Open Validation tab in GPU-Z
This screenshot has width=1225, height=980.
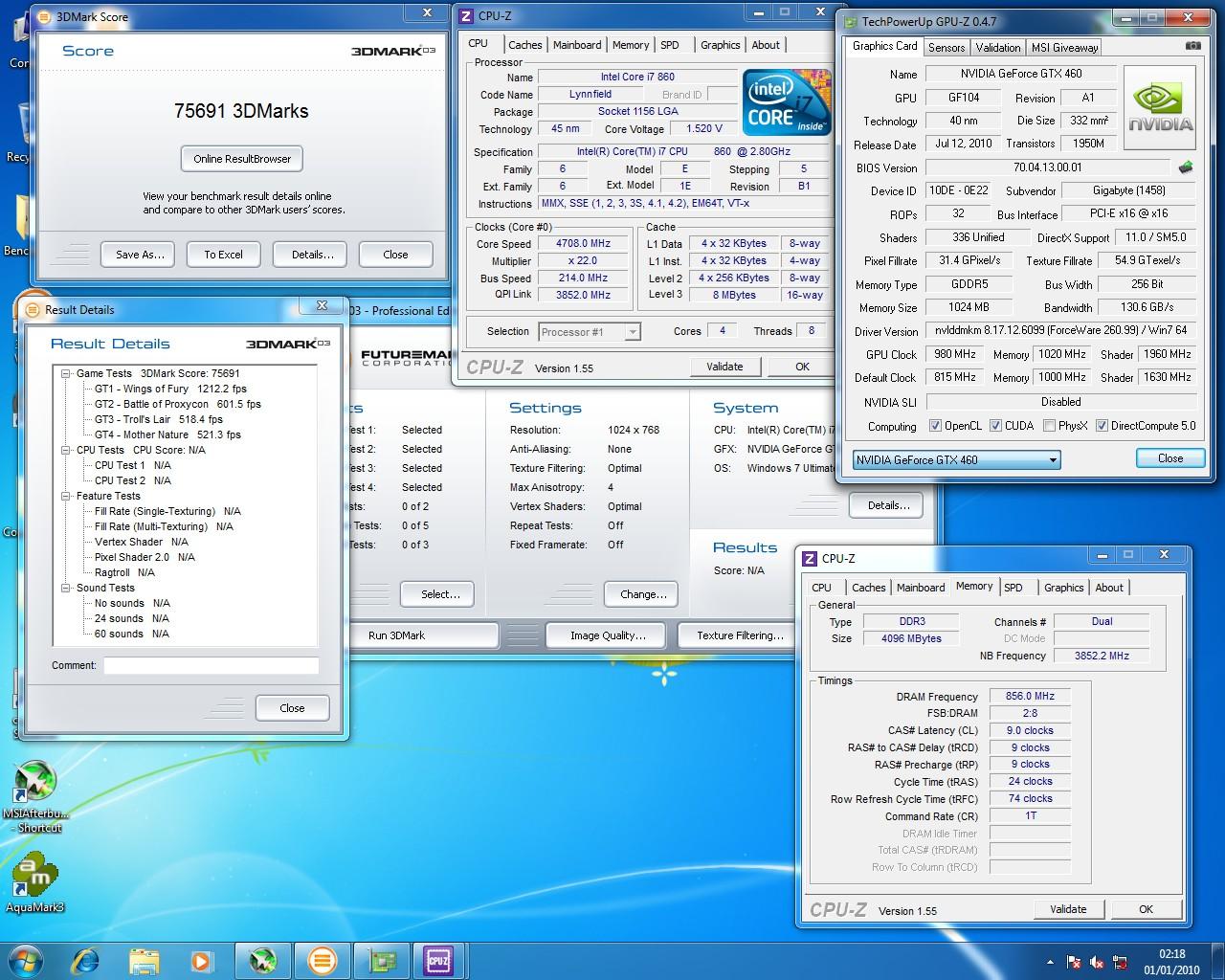pos(998,48)
